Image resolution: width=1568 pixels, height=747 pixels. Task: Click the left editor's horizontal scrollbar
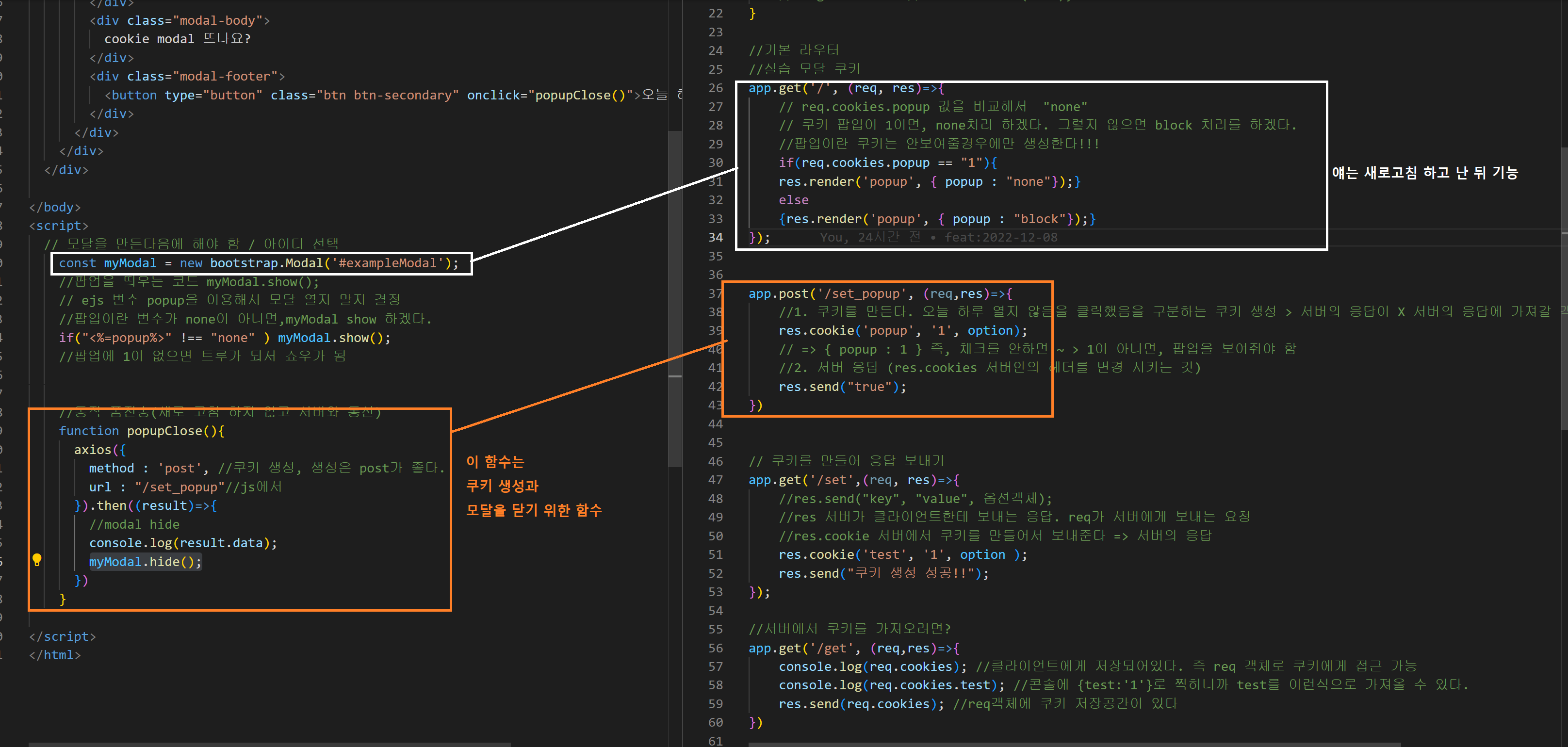click(269, 744)
